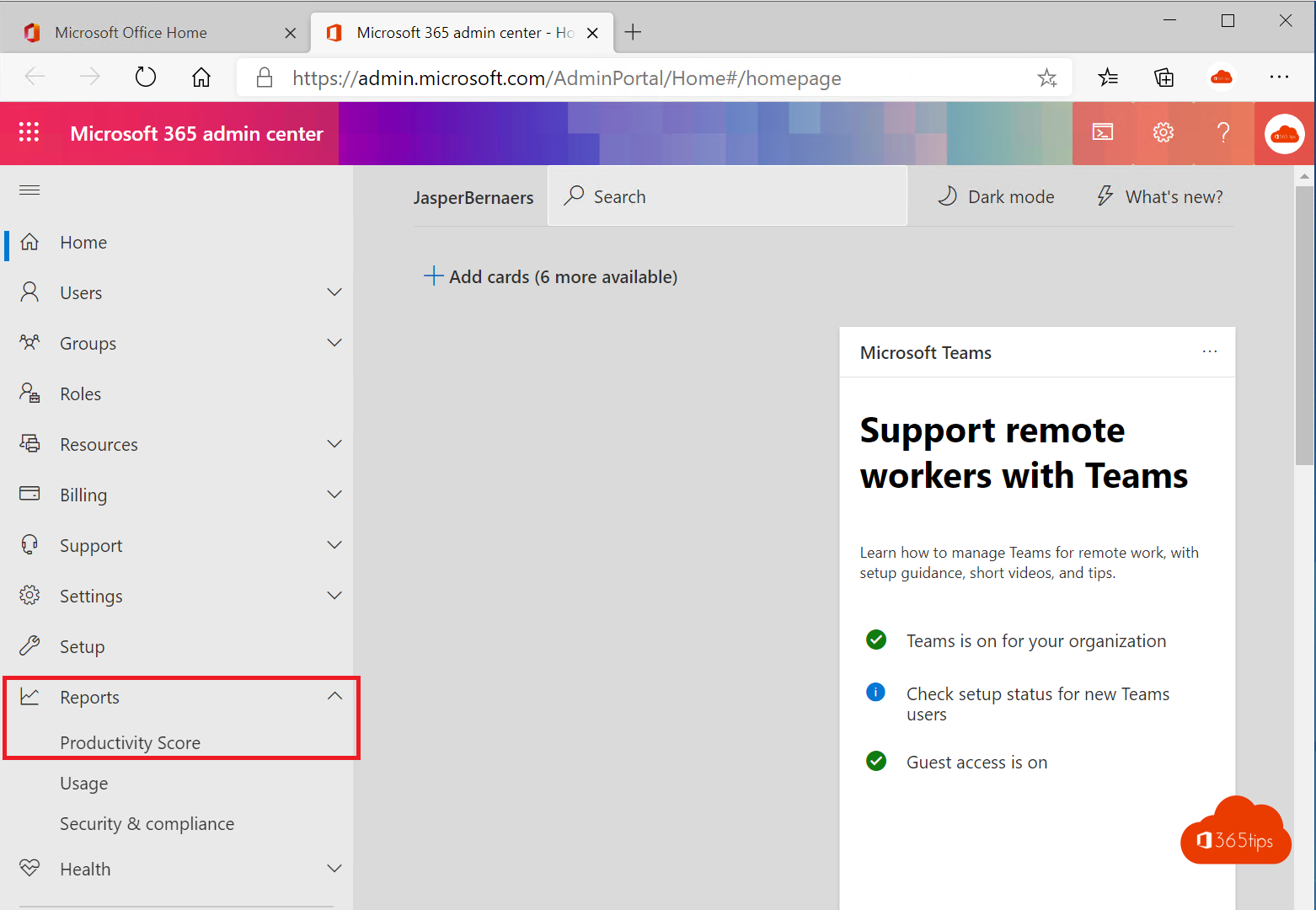The image size is (1316, 910).
Task: Open browser Collections icon
Action: (x=1164, y=77)
